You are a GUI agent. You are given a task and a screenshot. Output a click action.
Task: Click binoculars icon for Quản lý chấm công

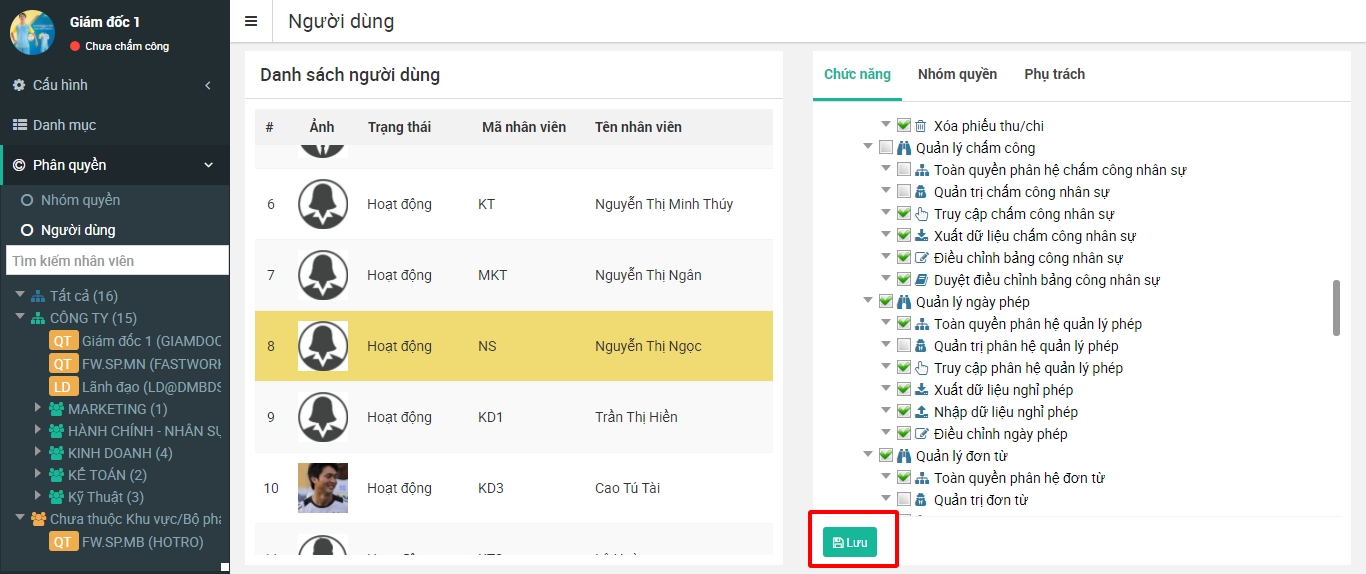click(903, 148)
